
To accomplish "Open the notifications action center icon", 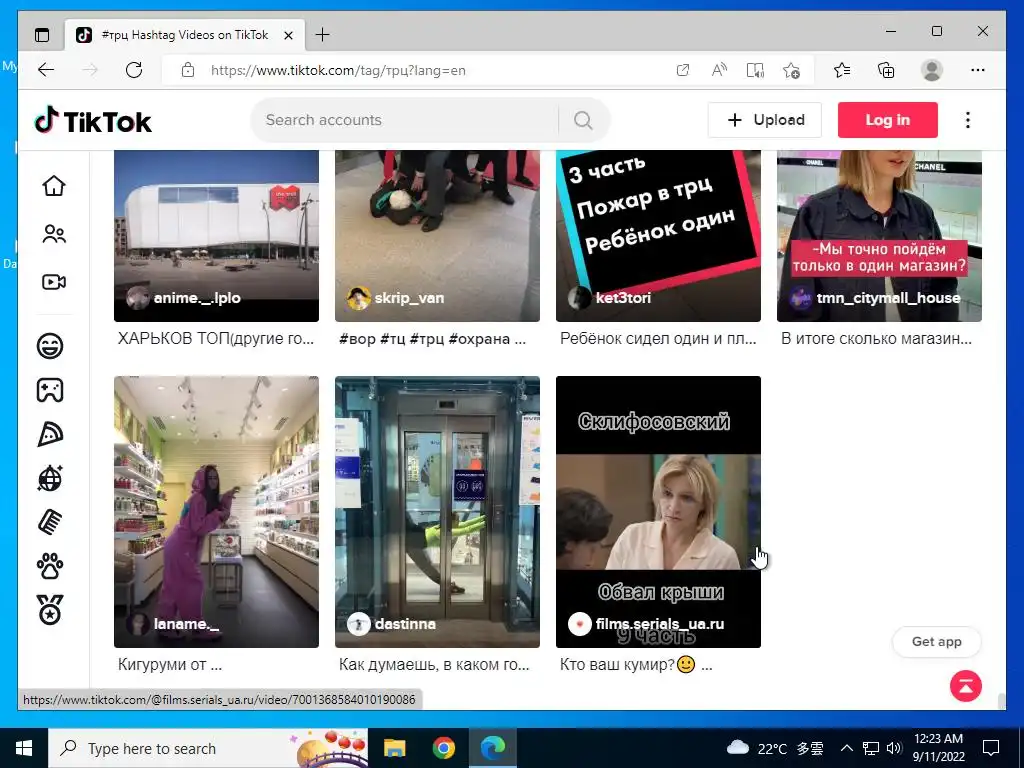I will click(991, 748).
